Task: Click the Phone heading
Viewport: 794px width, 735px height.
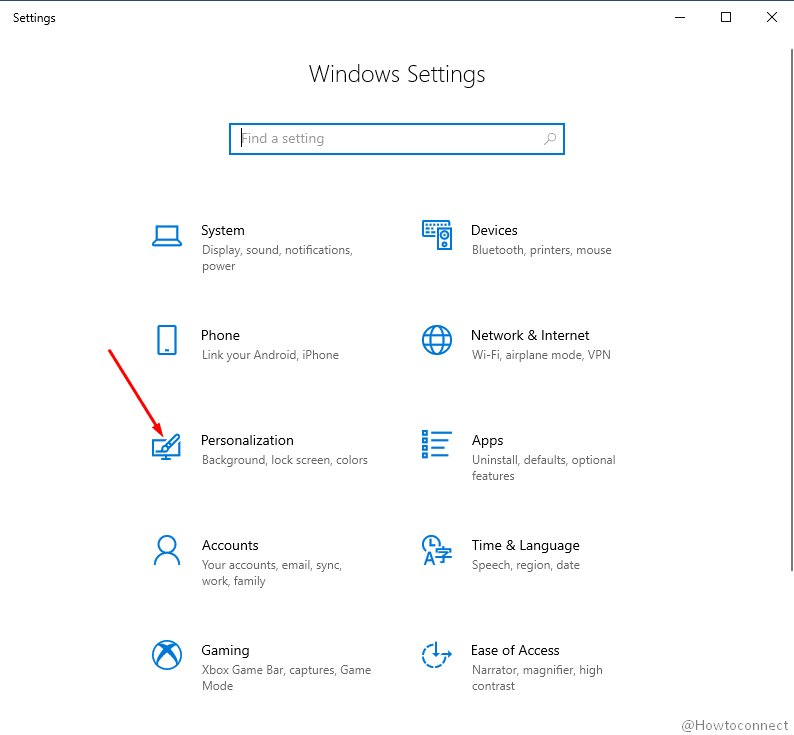Action: [x=220, y=335]
